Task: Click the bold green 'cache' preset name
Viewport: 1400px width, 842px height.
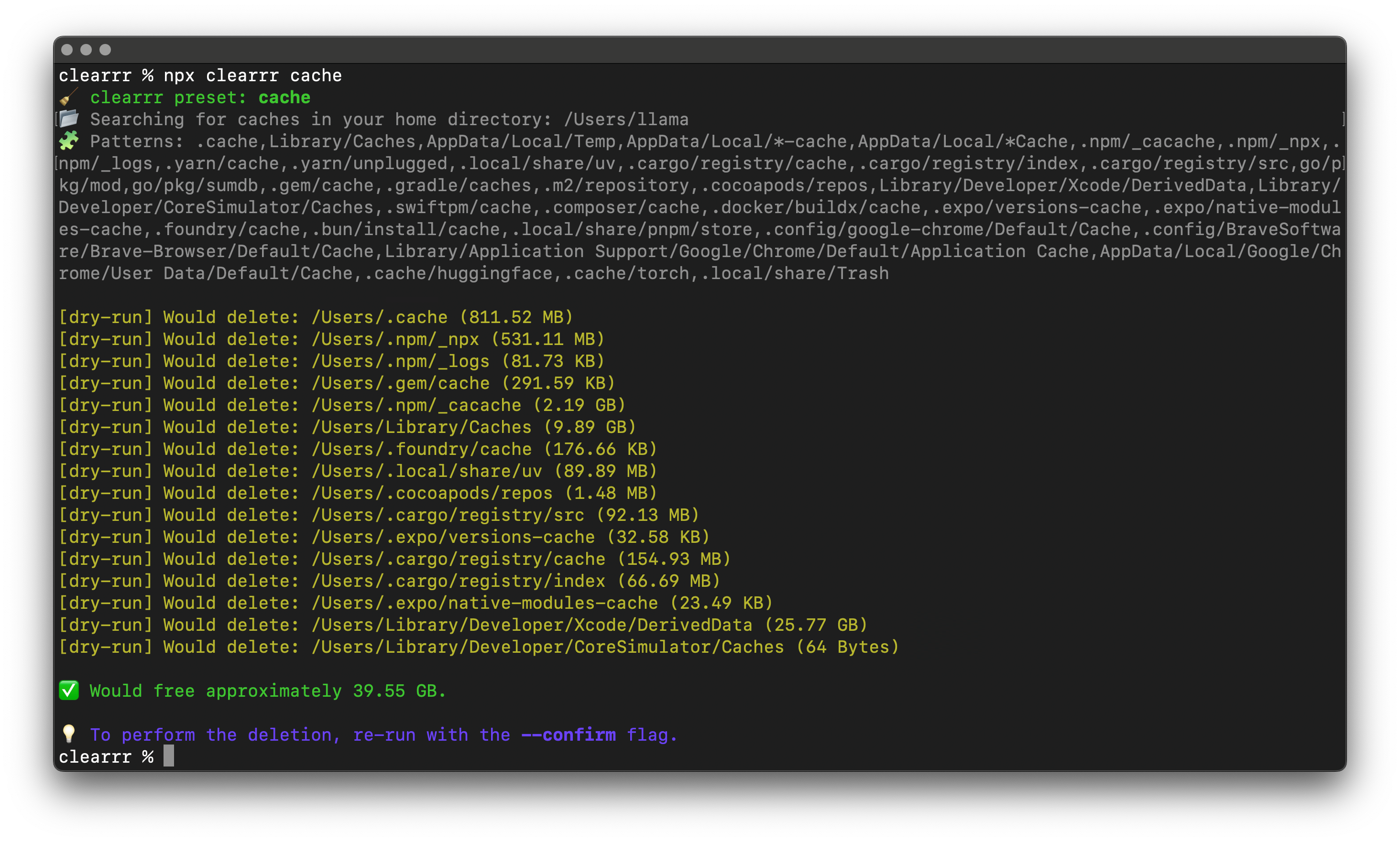Action: point(284,97)
